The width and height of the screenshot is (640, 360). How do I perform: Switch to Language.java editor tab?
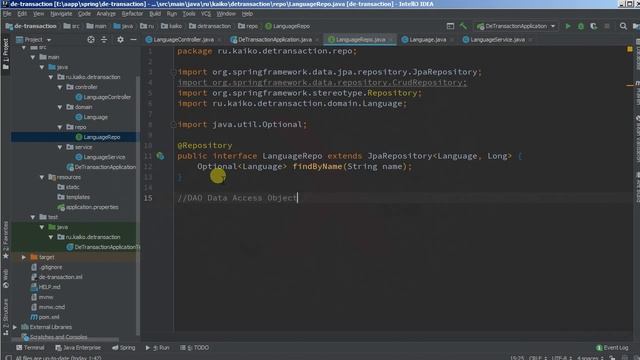pyautogui.click(x=427, y=40)
